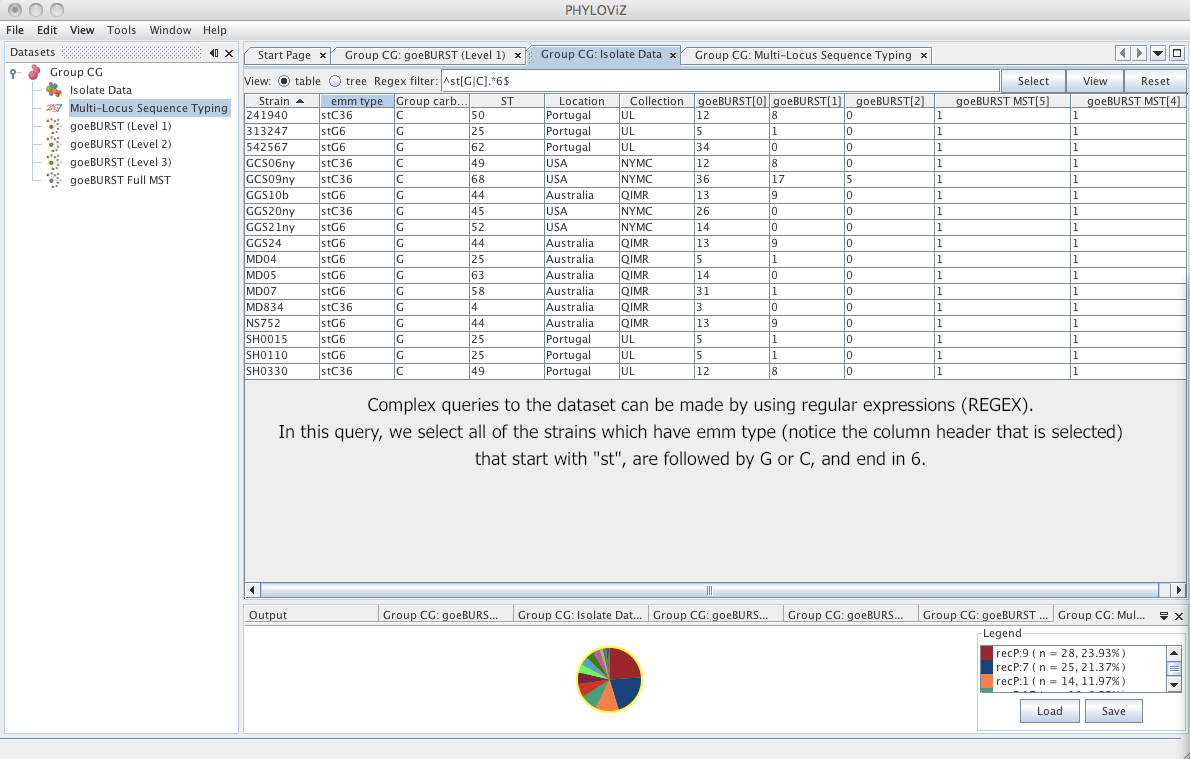The height and width of the screenshot is (759, 1190).
Task: Maximize the editor window with the square icon
Action: click(1177, 53)
